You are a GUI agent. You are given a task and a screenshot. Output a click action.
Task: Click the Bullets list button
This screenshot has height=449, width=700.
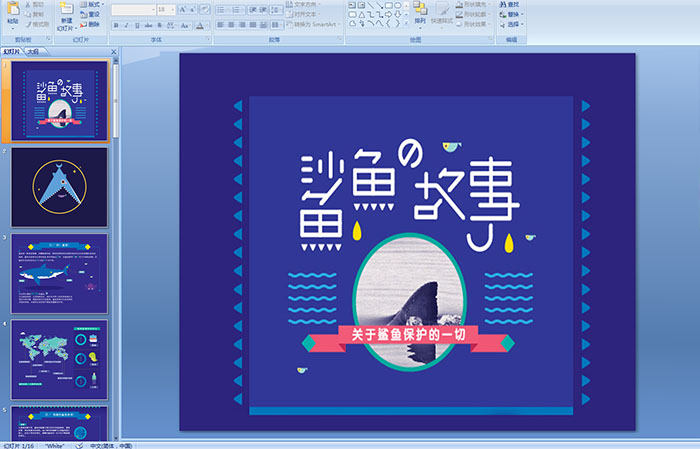pyautogui.click(x=222, y=9)
